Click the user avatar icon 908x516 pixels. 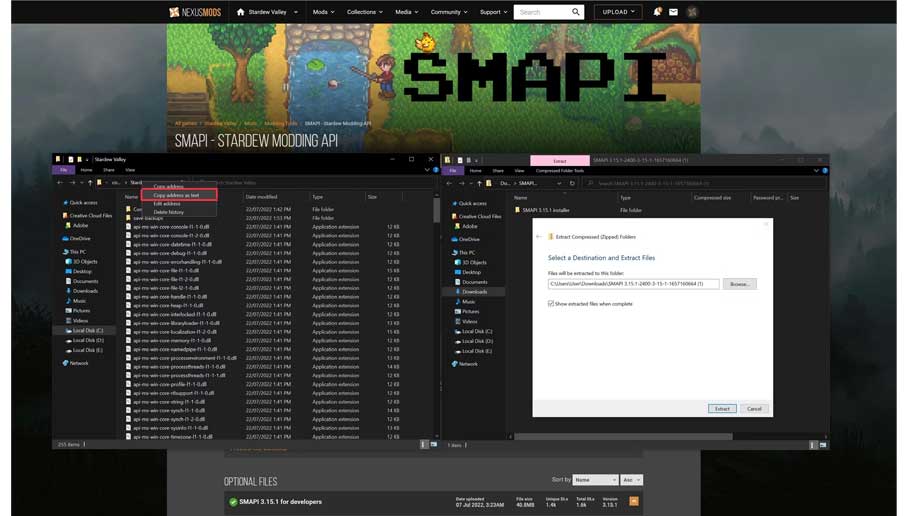click(692, 12)
